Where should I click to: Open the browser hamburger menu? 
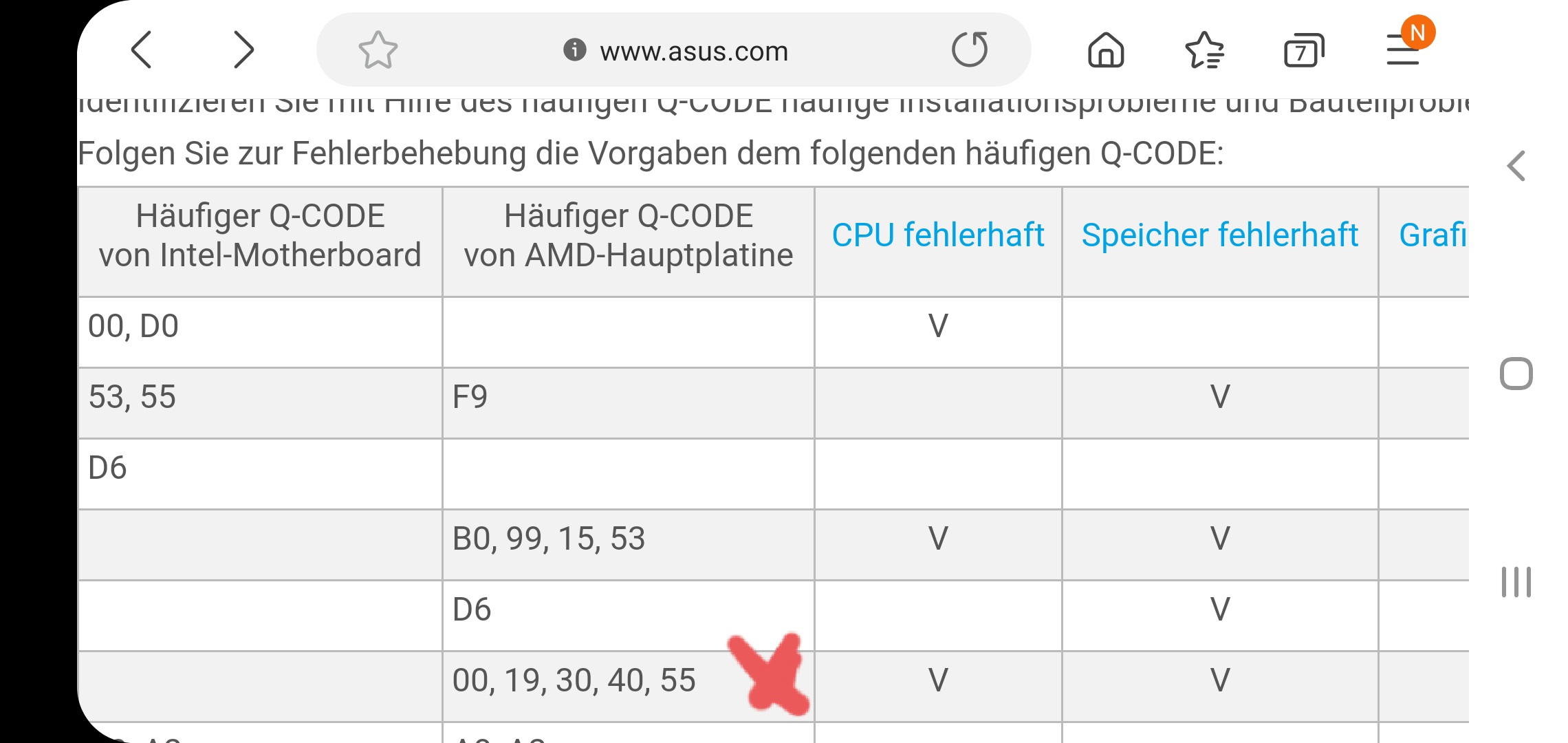coord(1403,50)
